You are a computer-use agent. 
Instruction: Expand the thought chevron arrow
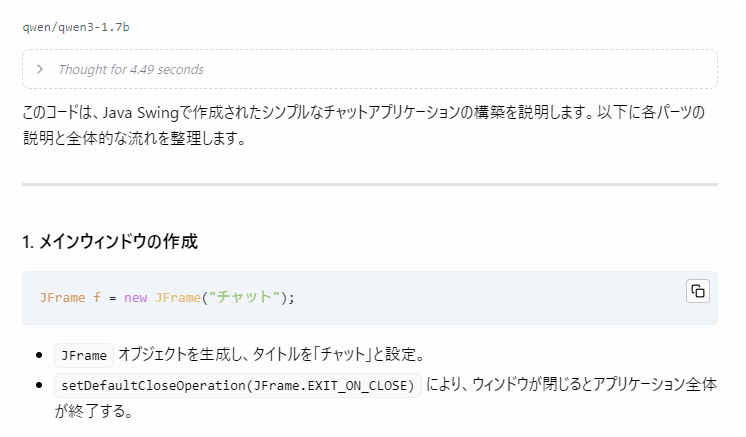click(x=39, y=69)
